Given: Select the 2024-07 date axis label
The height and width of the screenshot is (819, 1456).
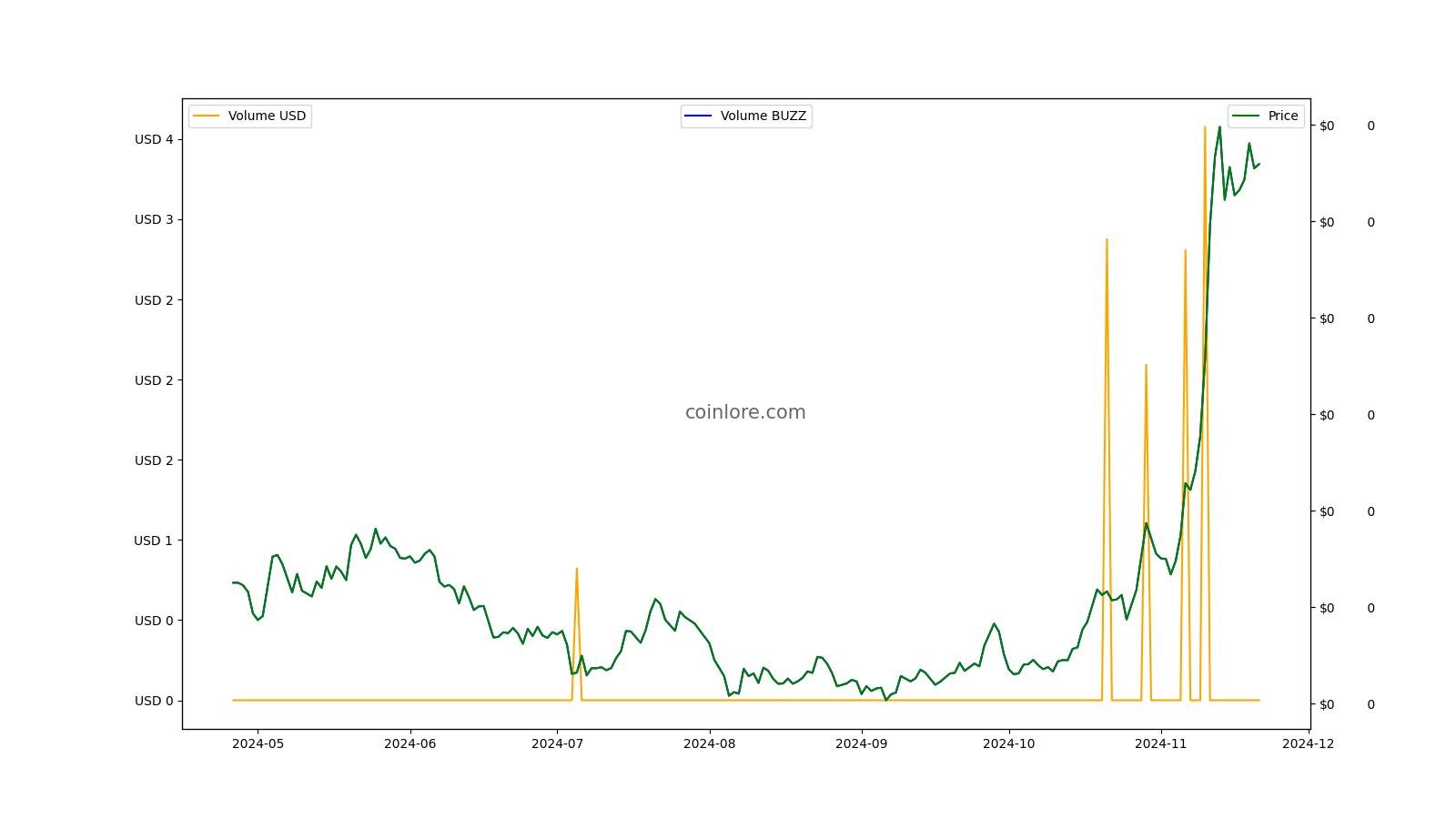Looking at the screenshot, I should 557,743.
